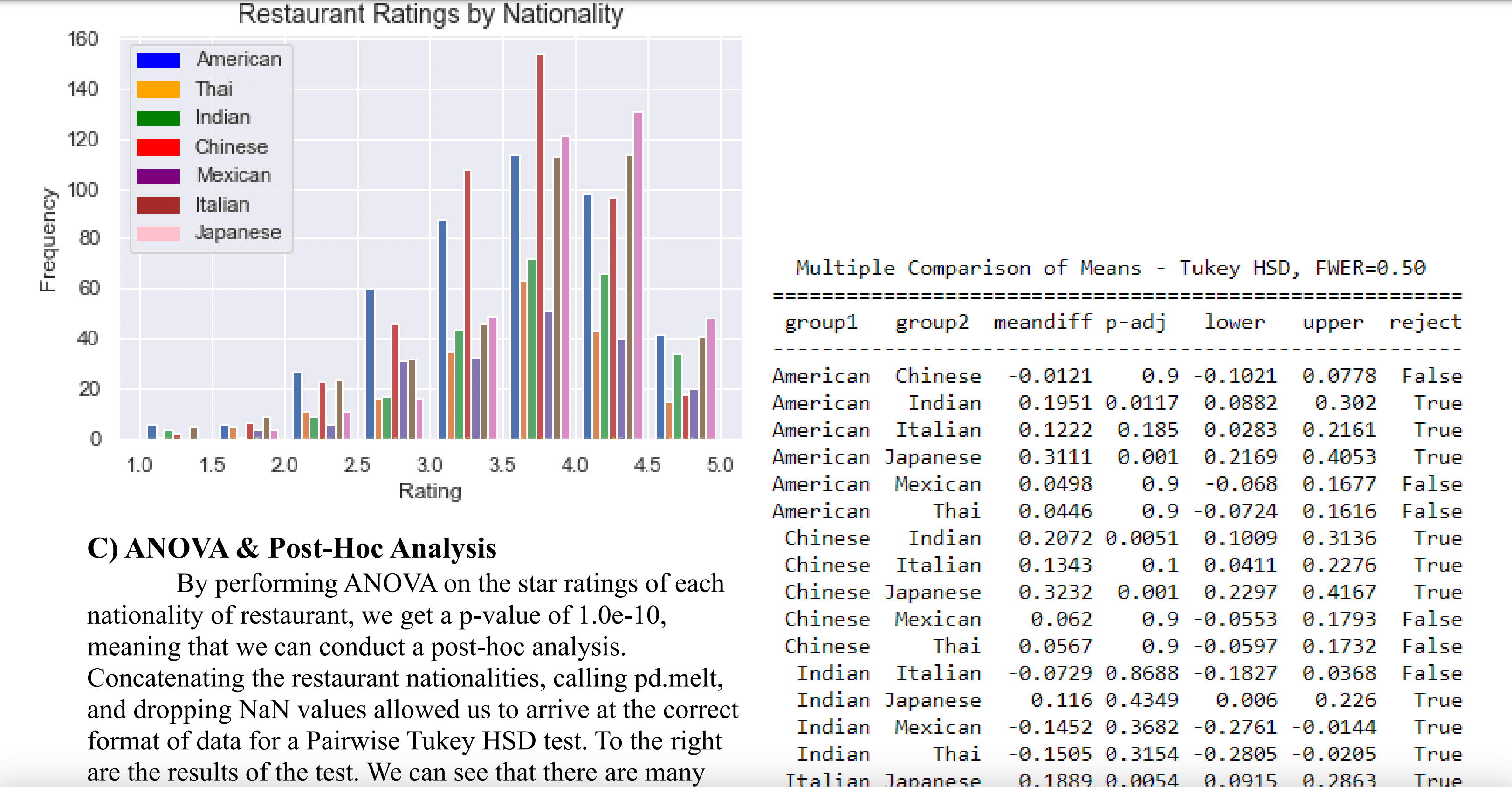The width and height of the screenshot is (1512, 787).
Task: Click the tall pink bar near 4.5
Action: pos(638,276)
